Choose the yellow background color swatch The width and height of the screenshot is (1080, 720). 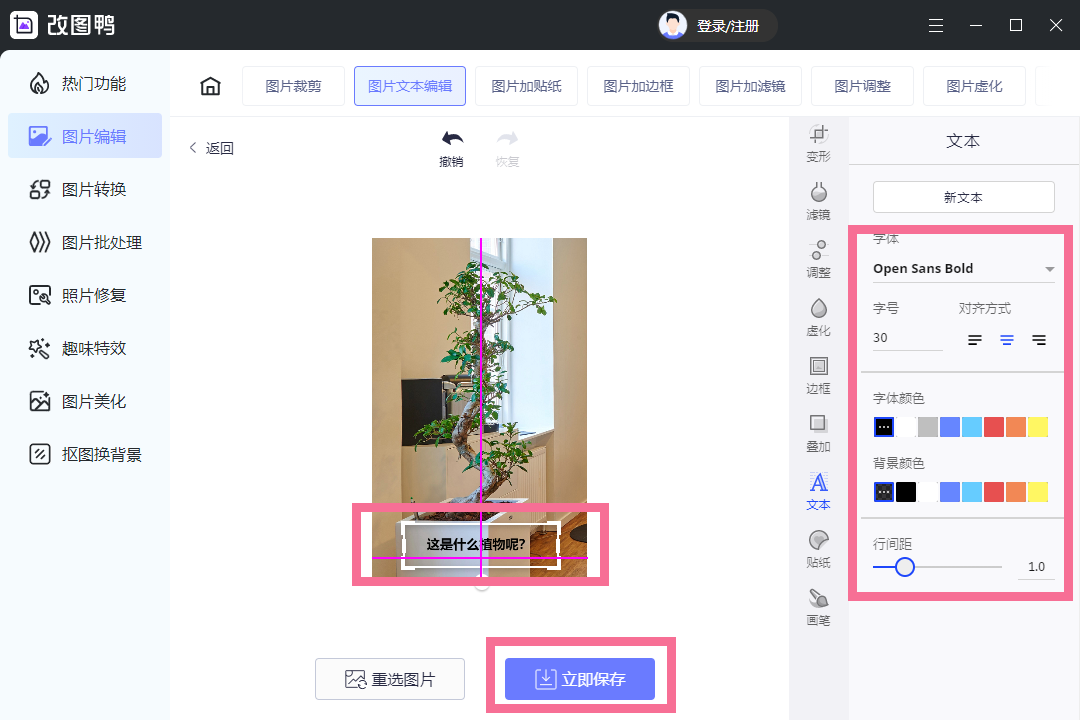(x=1038, y=492)
